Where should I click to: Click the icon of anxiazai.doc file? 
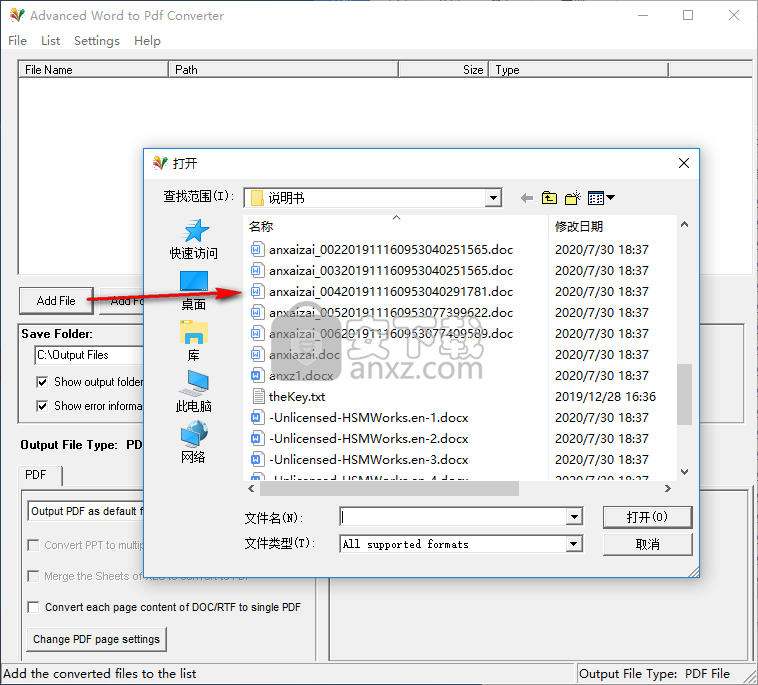point(257,355)
